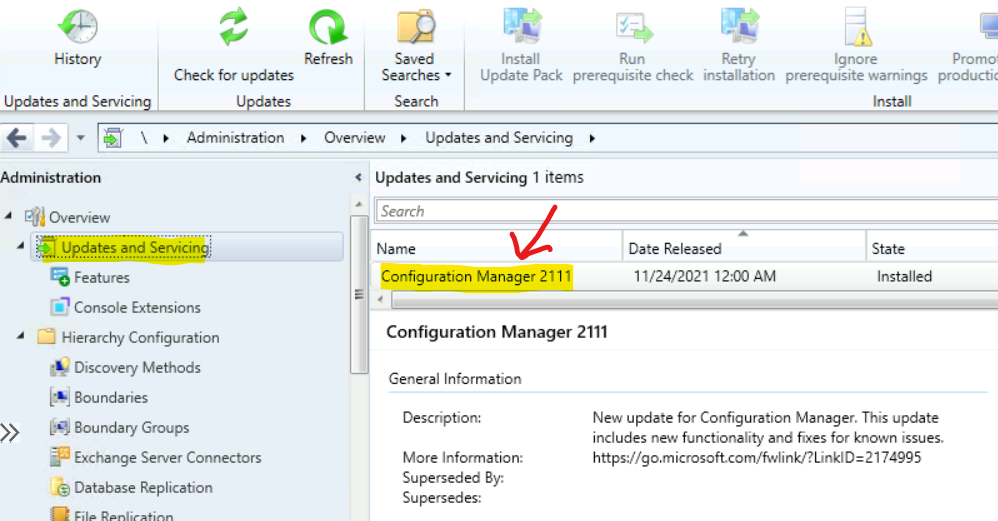Collapse the Administration navigation pane
Viewport: 998px width, 521px height.
[358, 177]
